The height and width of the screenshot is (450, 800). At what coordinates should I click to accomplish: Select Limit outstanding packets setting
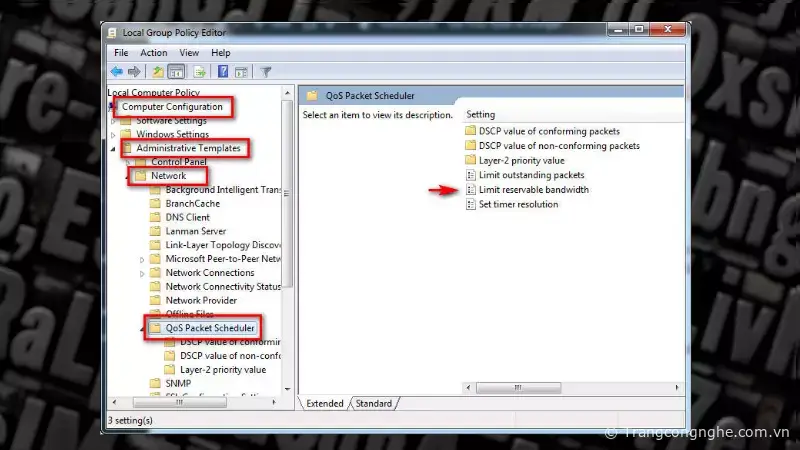[x=531, y=175]
